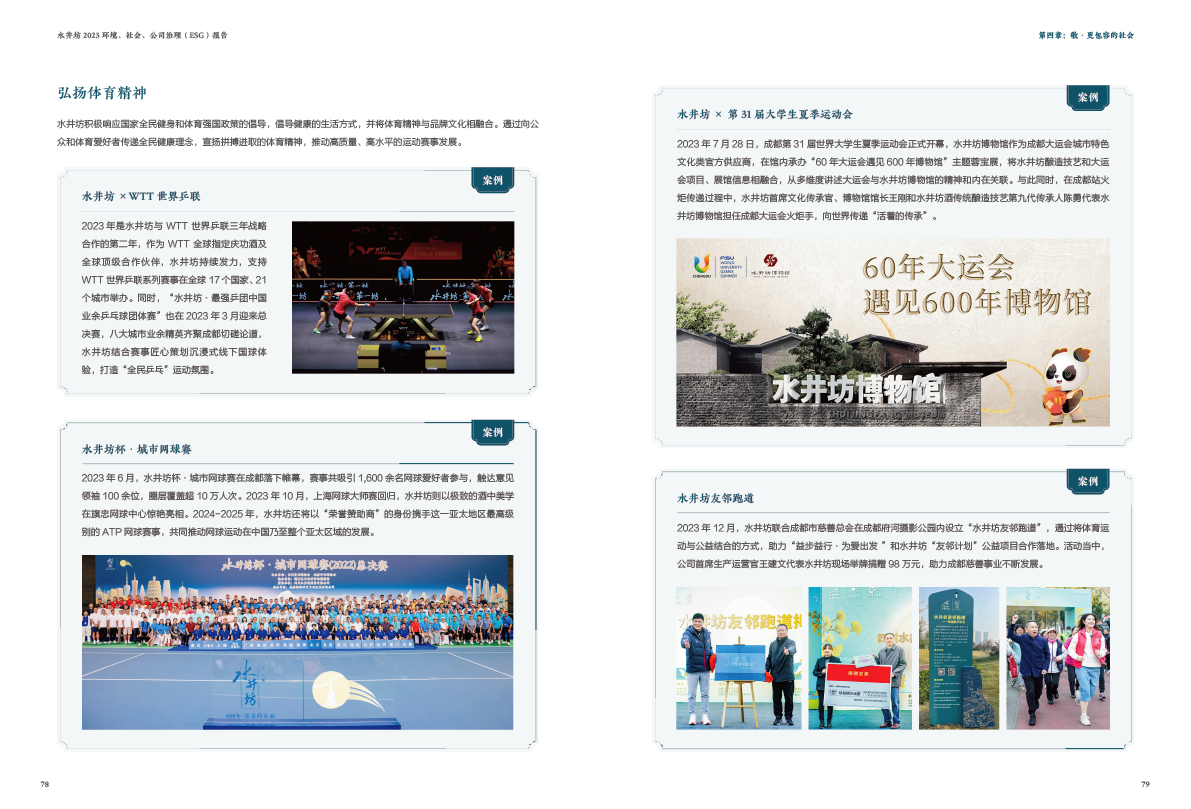Open the photo of people walking on the runway

[x=1057, y=657]
